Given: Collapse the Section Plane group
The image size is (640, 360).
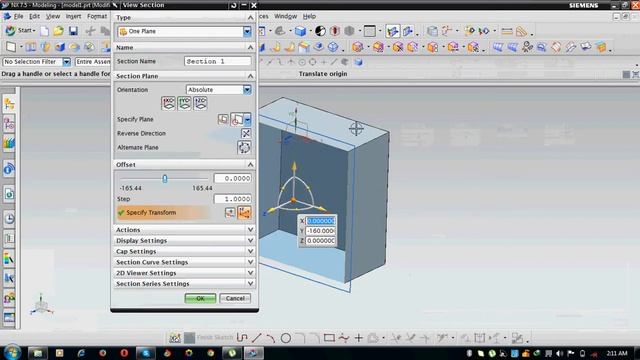Looking at the screenshot, I should click(184, 76).
